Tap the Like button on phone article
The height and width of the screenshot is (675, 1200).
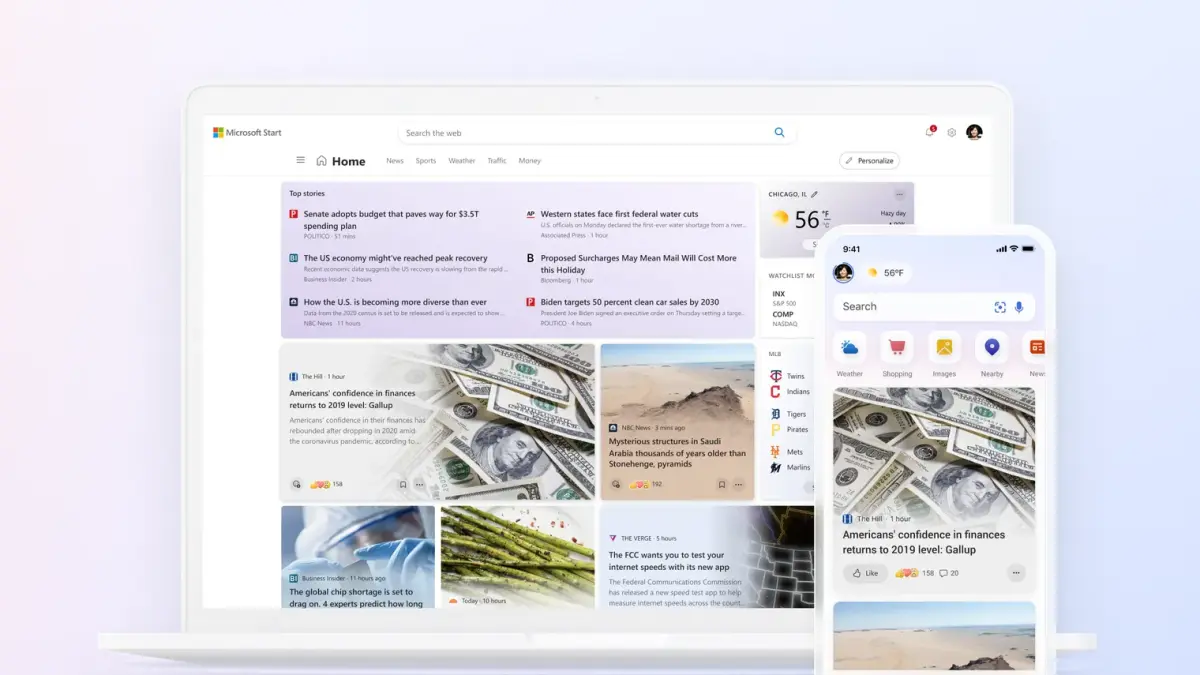(865, 573)
